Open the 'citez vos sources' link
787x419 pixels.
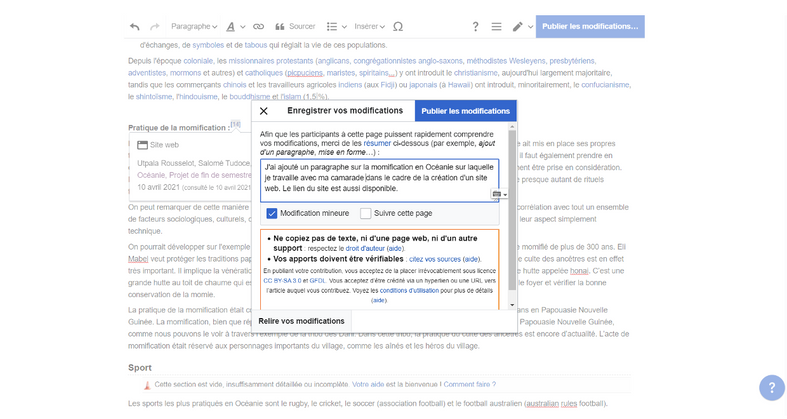435,259
